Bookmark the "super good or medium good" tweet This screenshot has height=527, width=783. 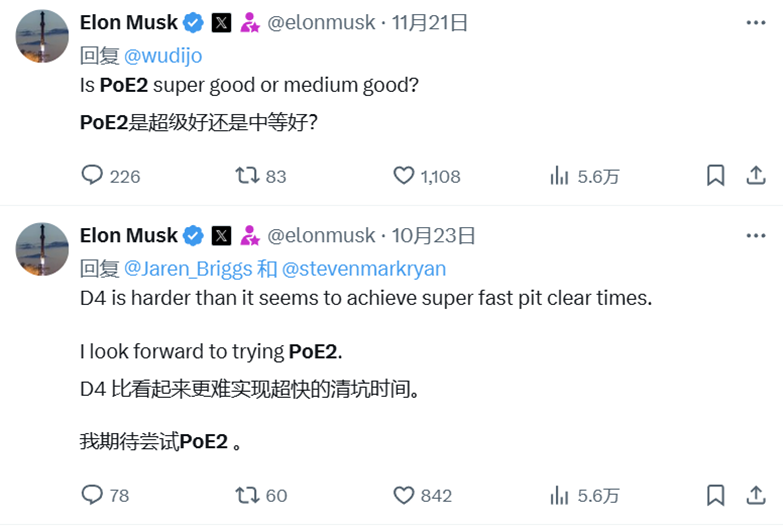point(715,176)
